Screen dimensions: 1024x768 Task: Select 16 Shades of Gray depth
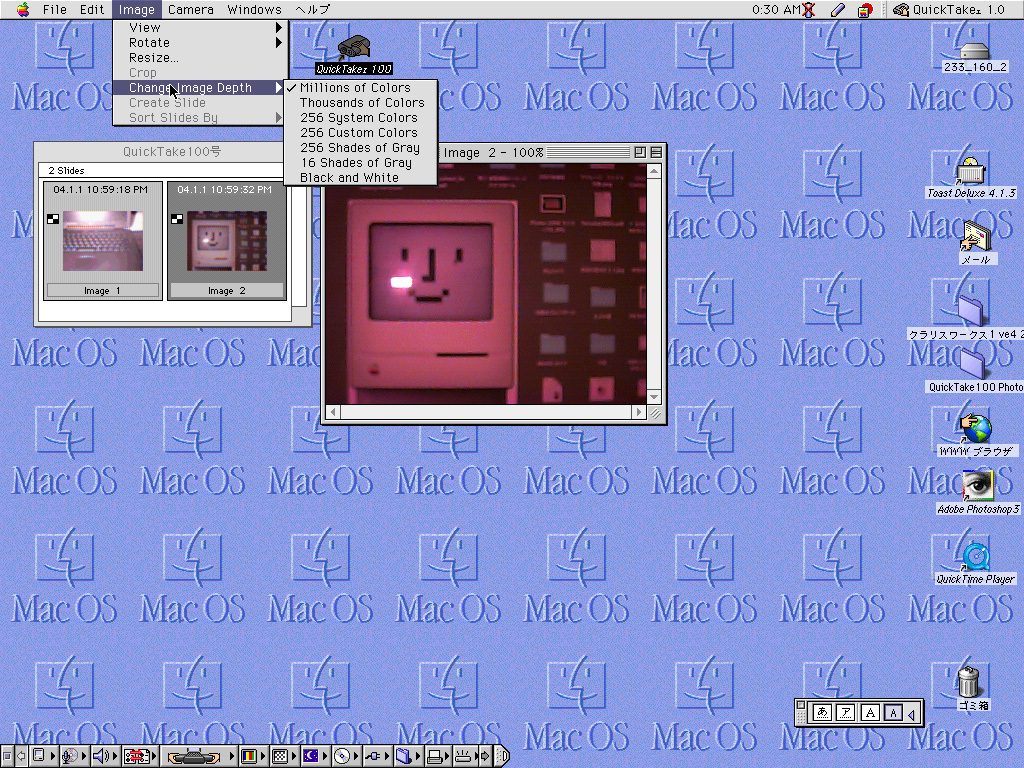360,163
